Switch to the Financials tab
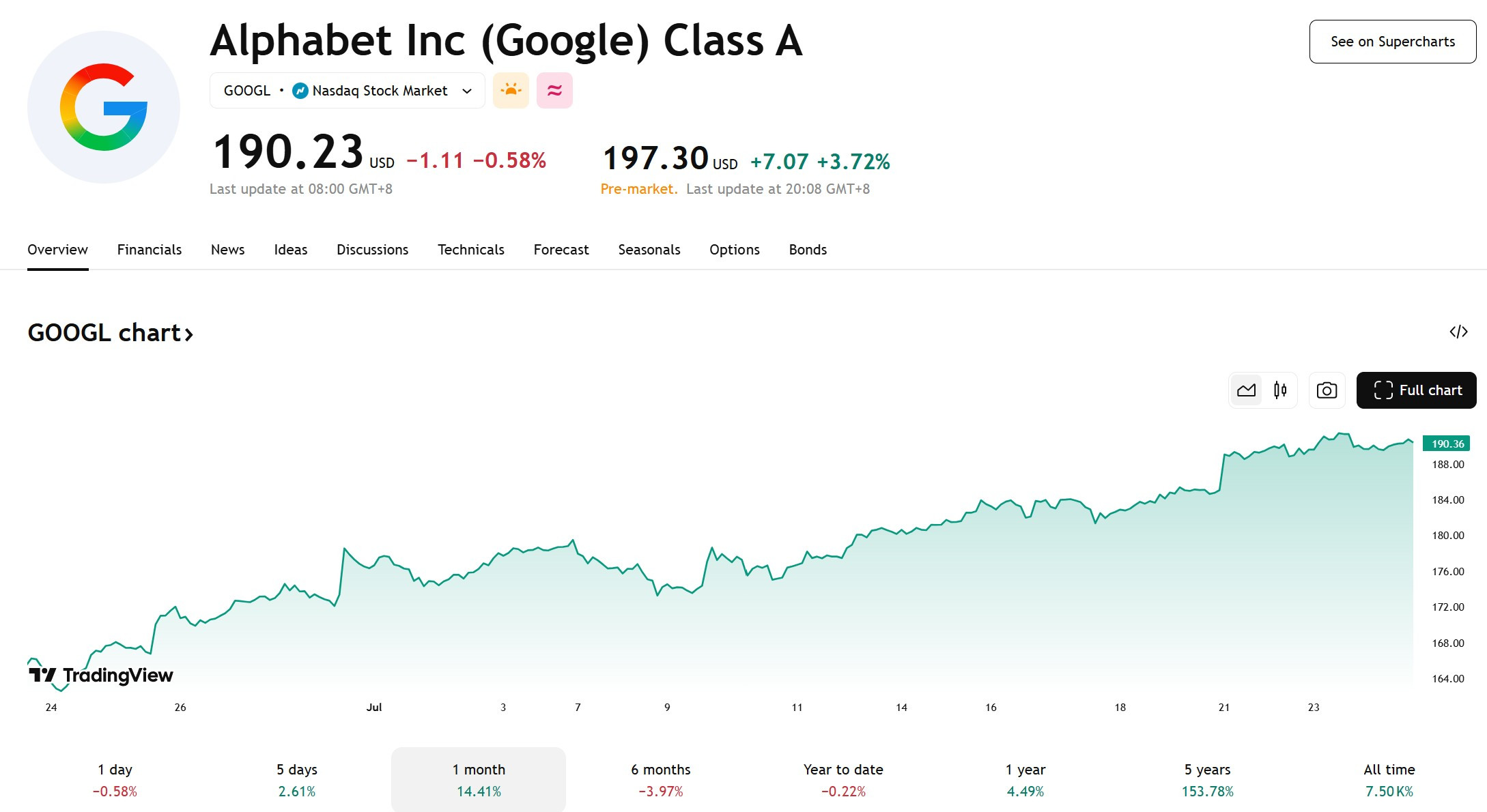Image resolution: width=1487 pixels, height=812 pixels. pos(150,250)
